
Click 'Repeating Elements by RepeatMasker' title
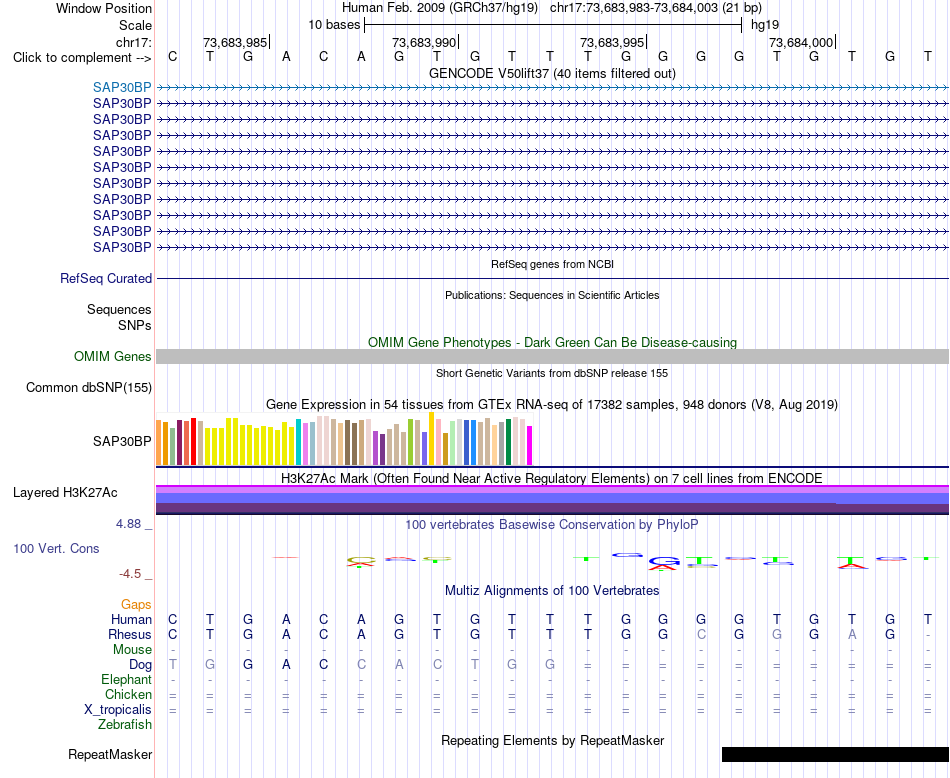pos(552,740)
